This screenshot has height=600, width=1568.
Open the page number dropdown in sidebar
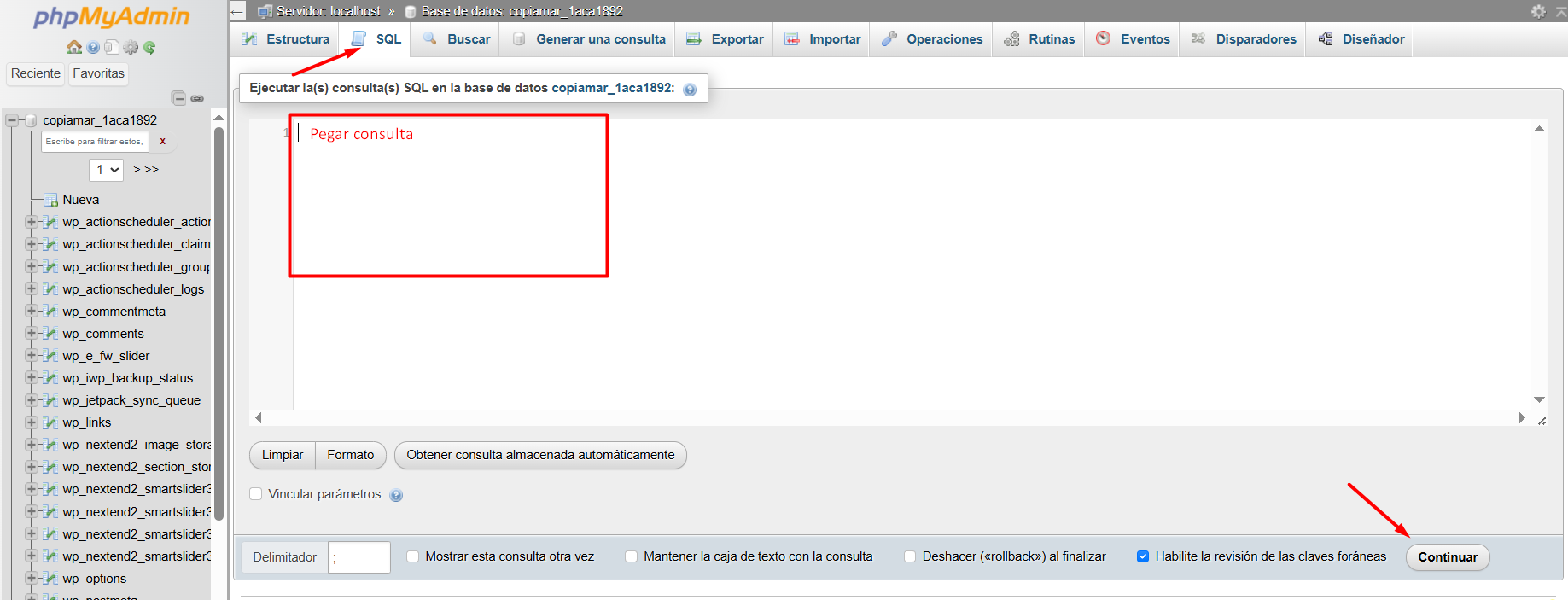(107, 170)
